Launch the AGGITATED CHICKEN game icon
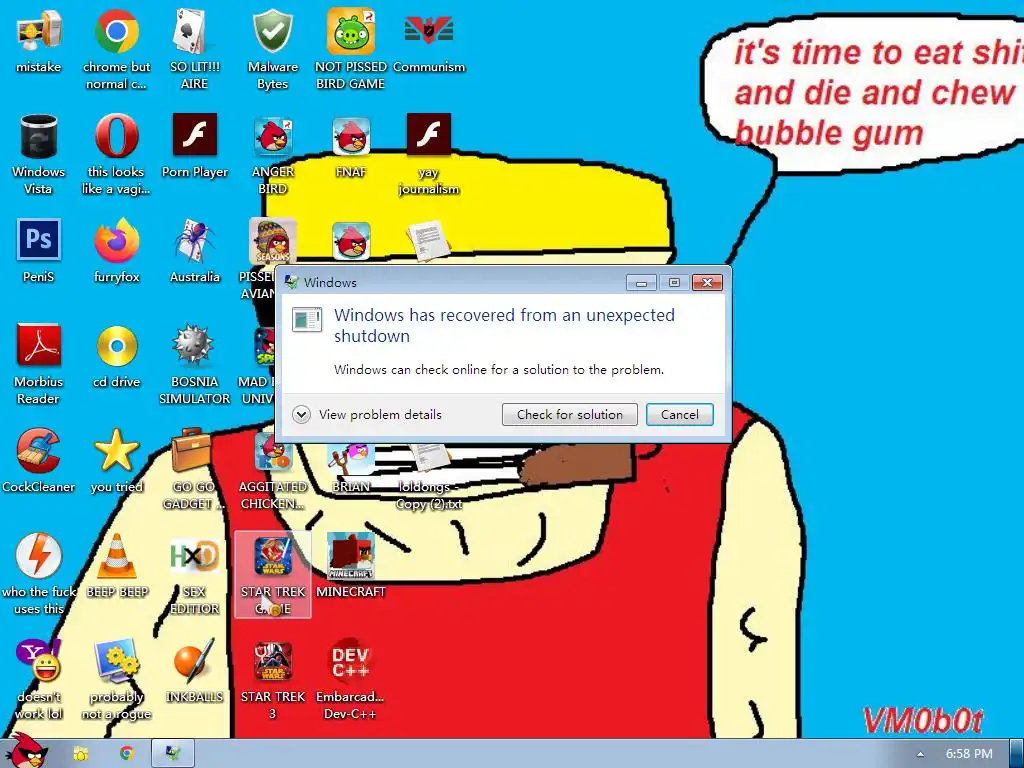The height and width of the screenshot is (768, 1024). pyautogui.click(x=273, y=477)
